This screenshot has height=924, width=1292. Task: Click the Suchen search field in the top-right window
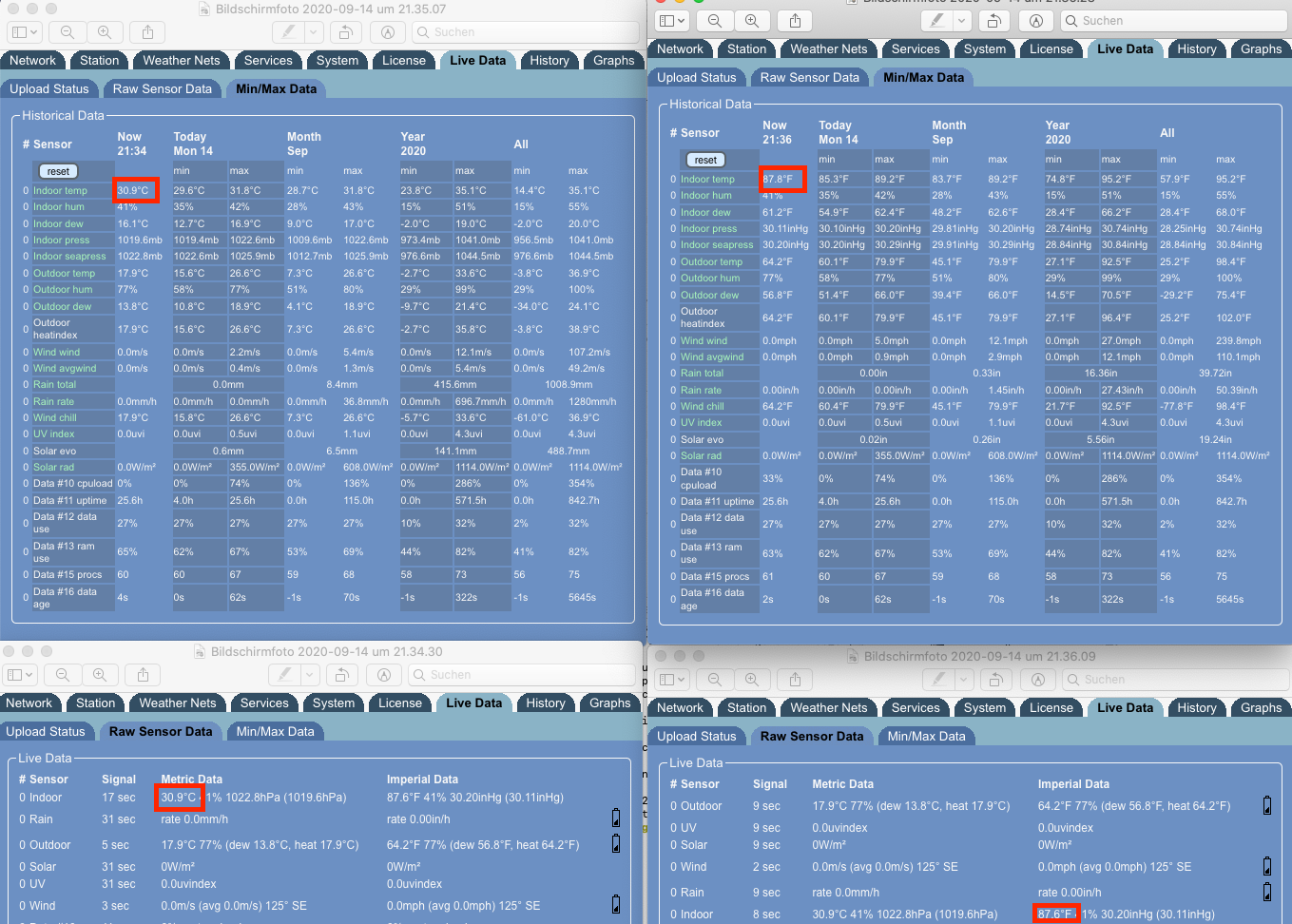1175,20
